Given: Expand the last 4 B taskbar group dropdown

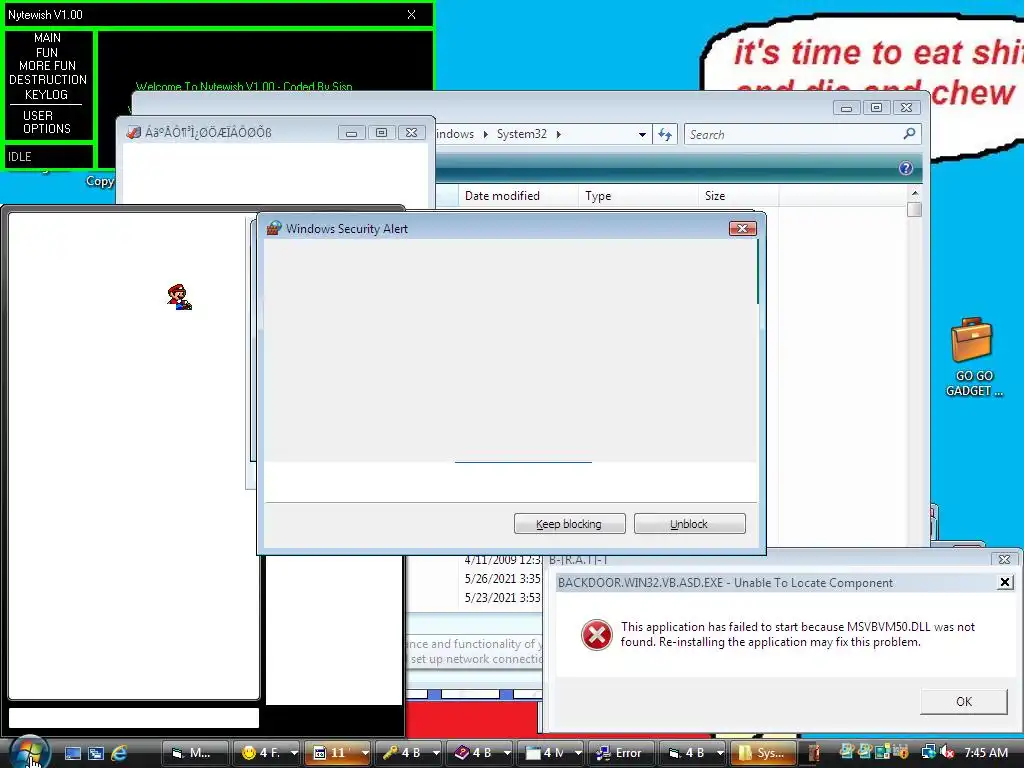Looking at the screenshot, I should click(720, 753).
